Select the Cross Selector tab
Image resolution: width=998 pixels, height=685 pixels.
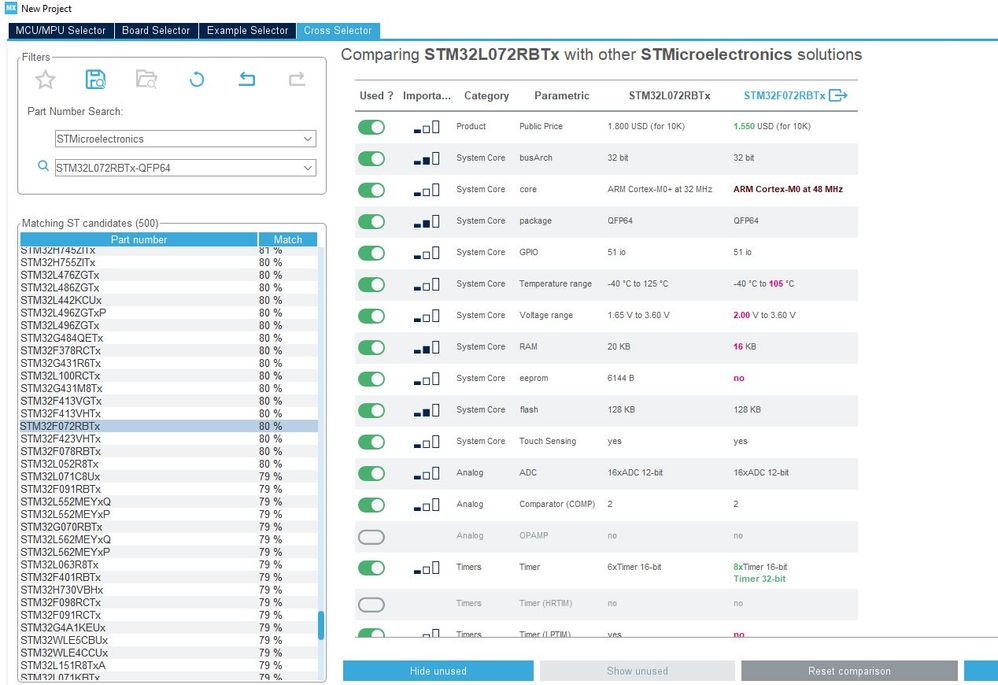point(338,31)
